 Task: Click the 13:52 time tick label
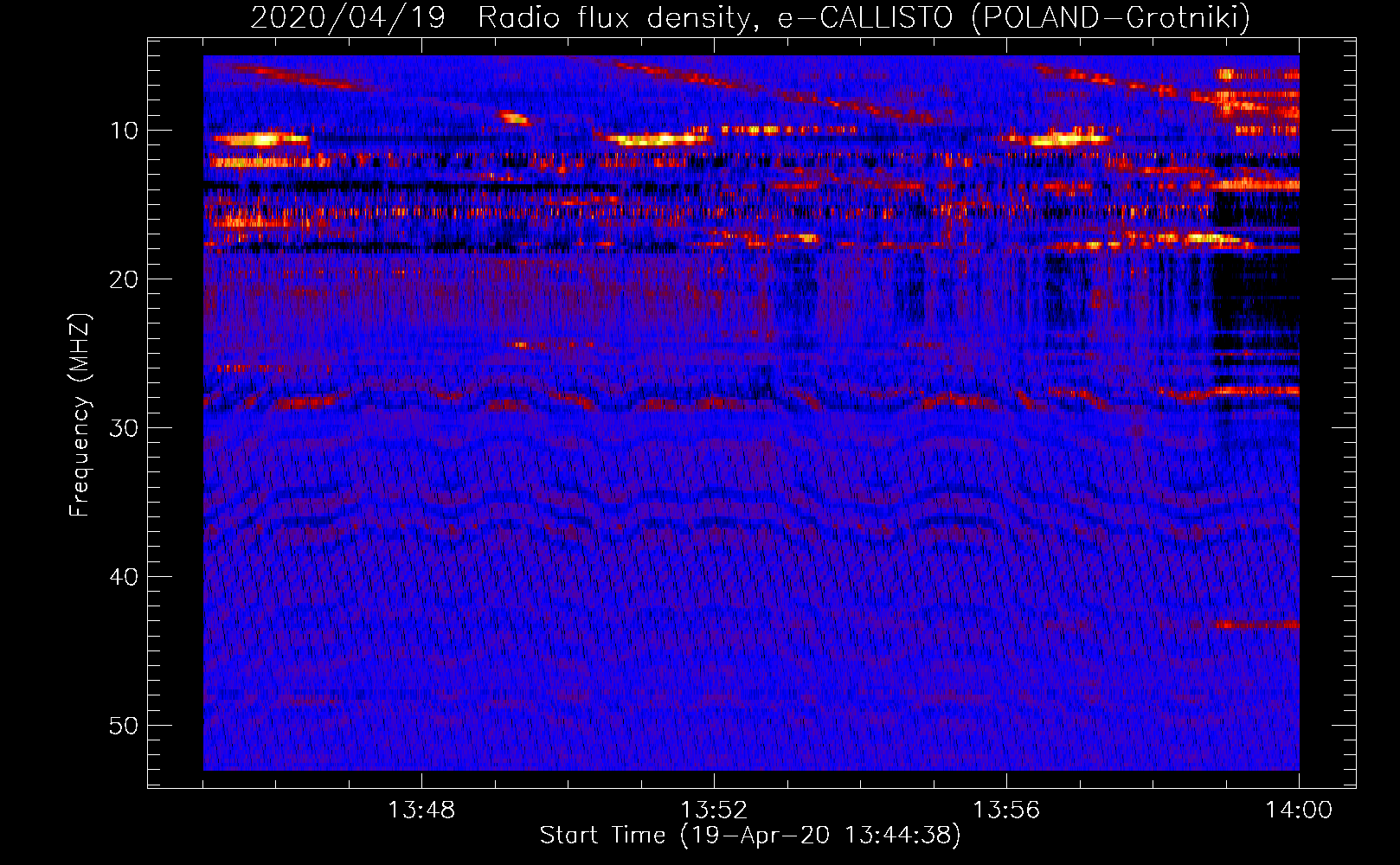pos(714,811)
